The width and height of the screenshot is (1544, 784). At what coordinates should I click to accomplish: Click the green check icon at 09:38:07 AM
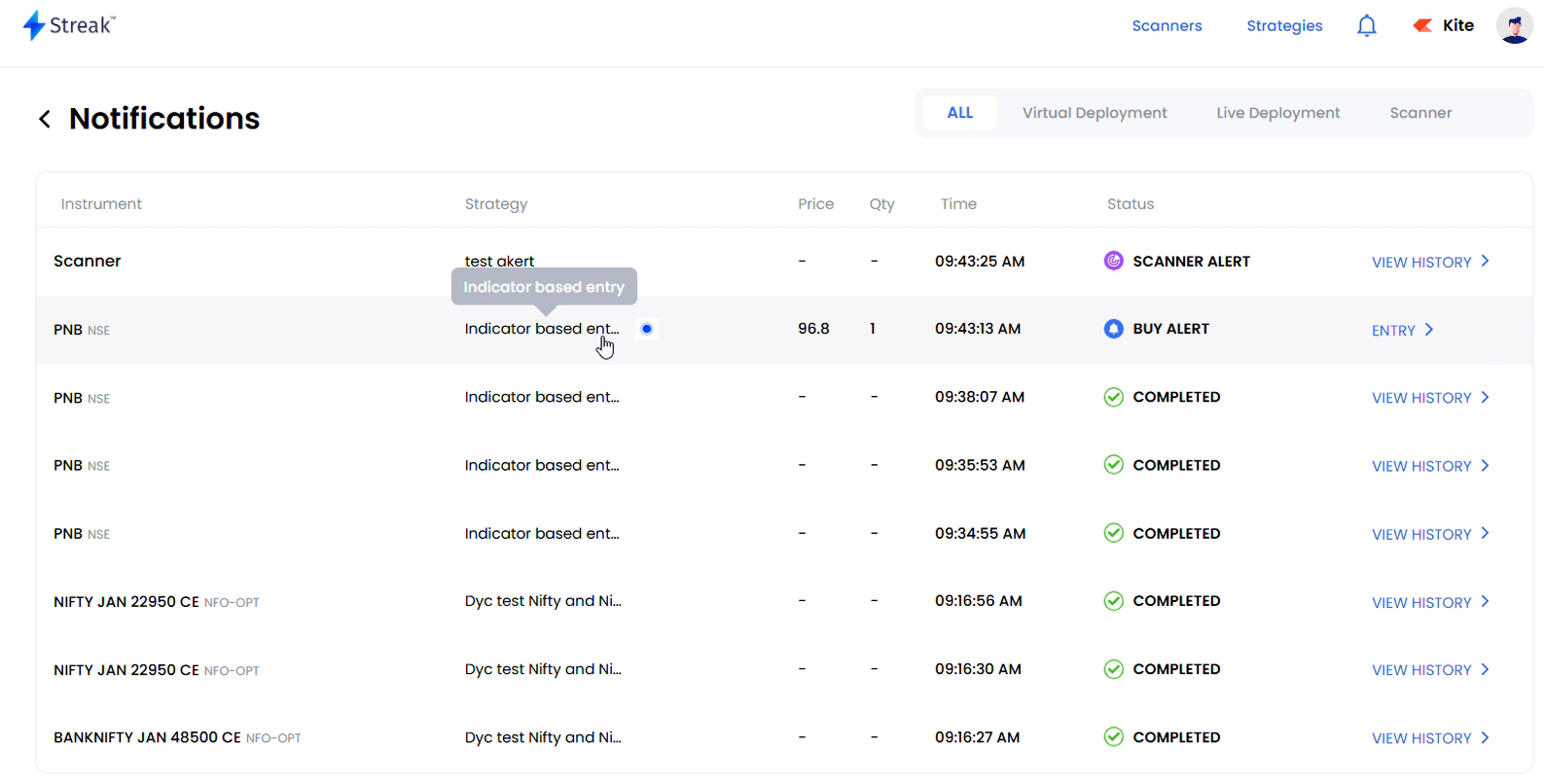click(x=1114, y=397)
